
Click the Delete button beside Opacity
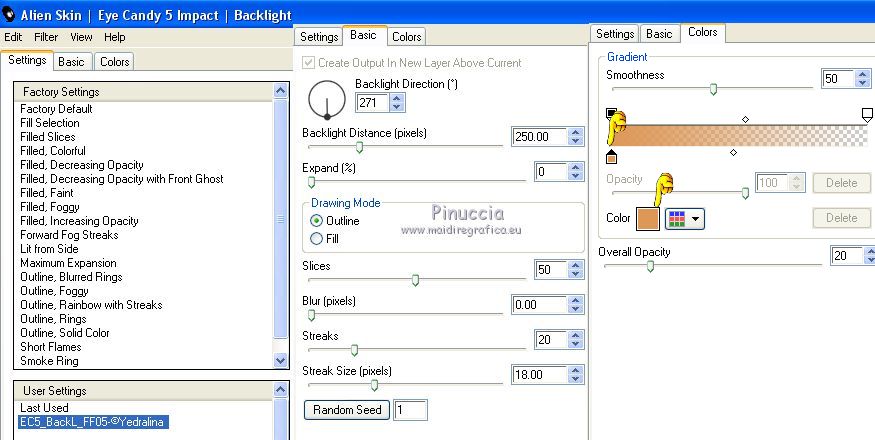[x=842, y=183]
